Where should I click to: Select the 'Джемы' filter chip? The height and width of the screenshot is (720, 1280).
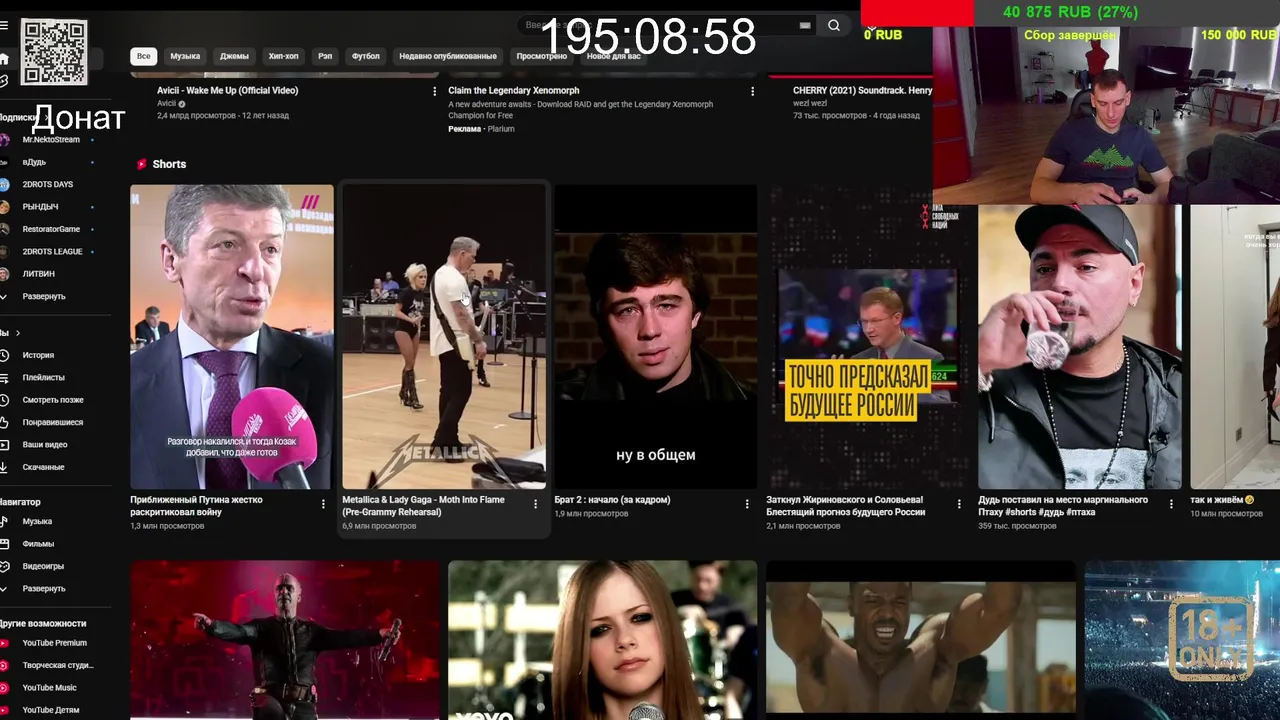[x=234, y=56]
